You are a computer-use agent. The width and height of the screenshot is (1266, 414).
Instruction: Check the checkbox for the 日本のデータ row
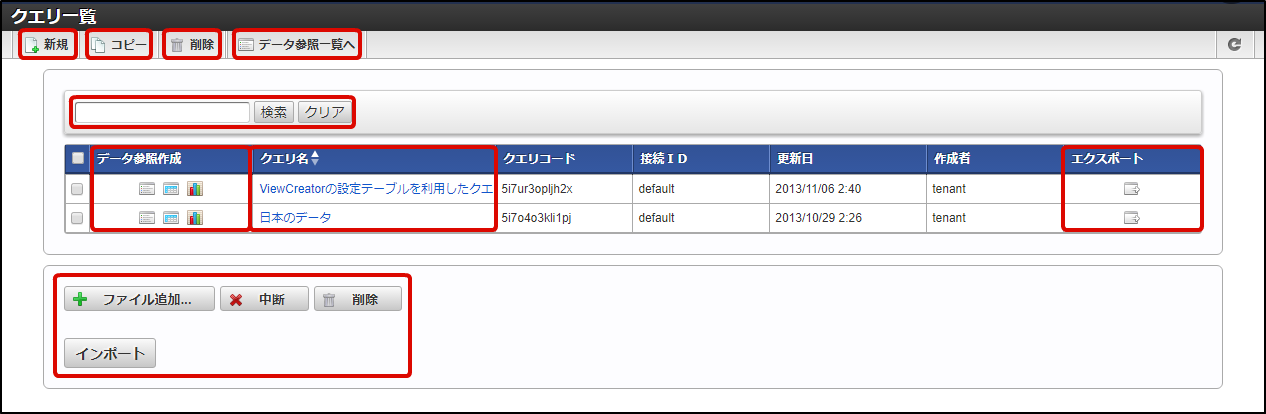tap(78, 217)
